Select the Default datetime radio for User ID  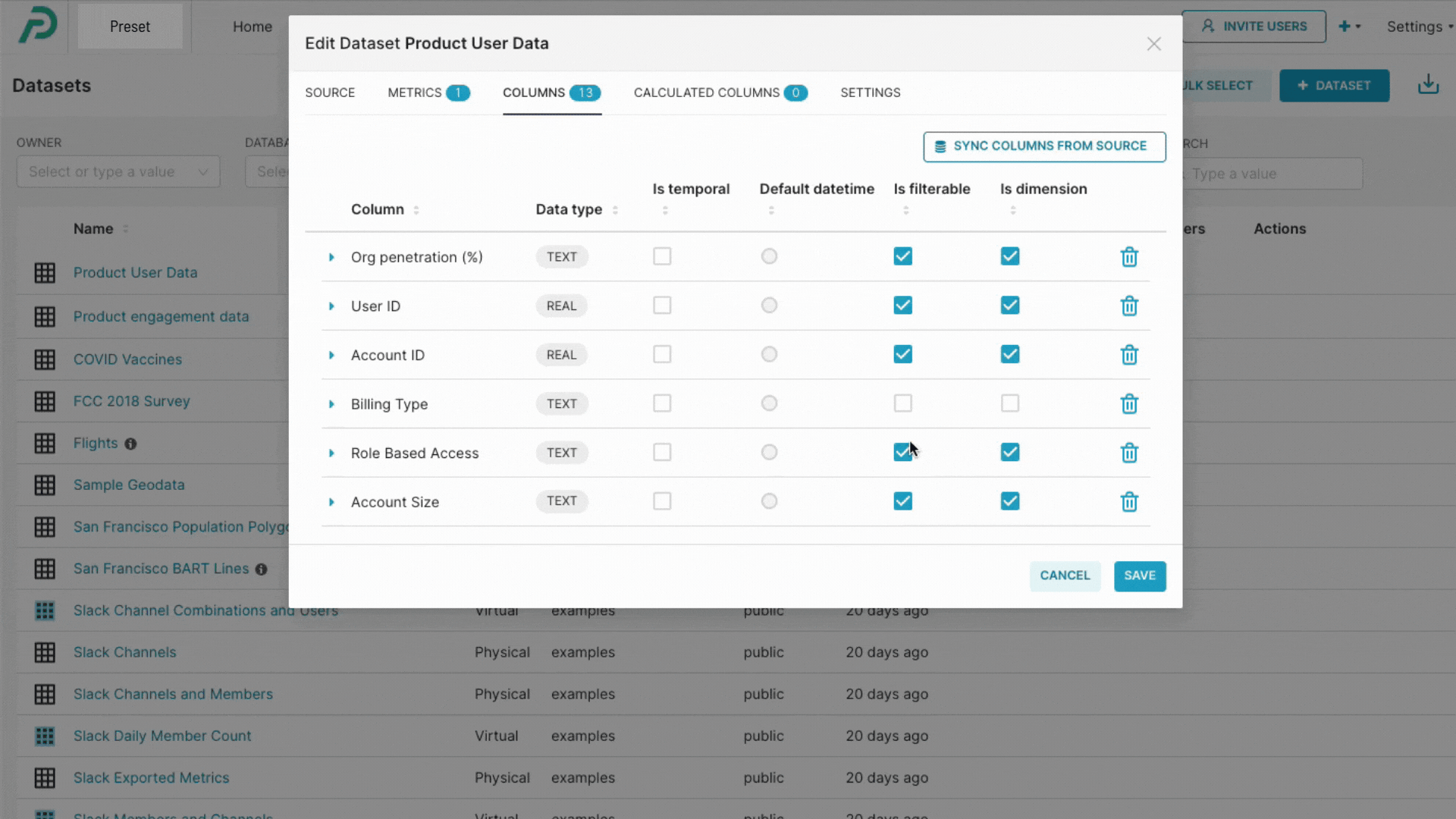point(769,305)
